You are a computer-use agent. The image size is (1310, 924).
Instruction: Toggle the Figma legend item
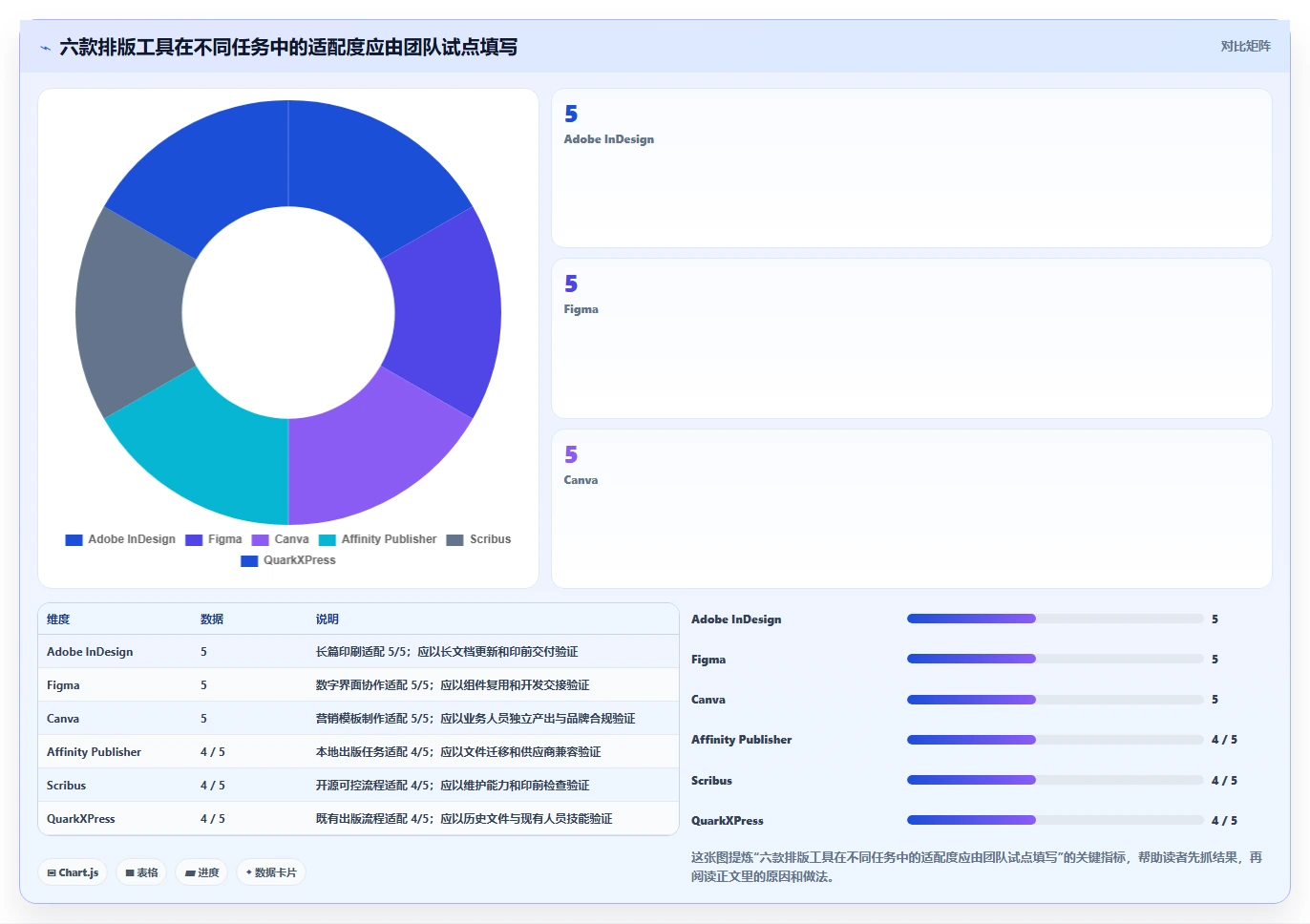(214, 539)
